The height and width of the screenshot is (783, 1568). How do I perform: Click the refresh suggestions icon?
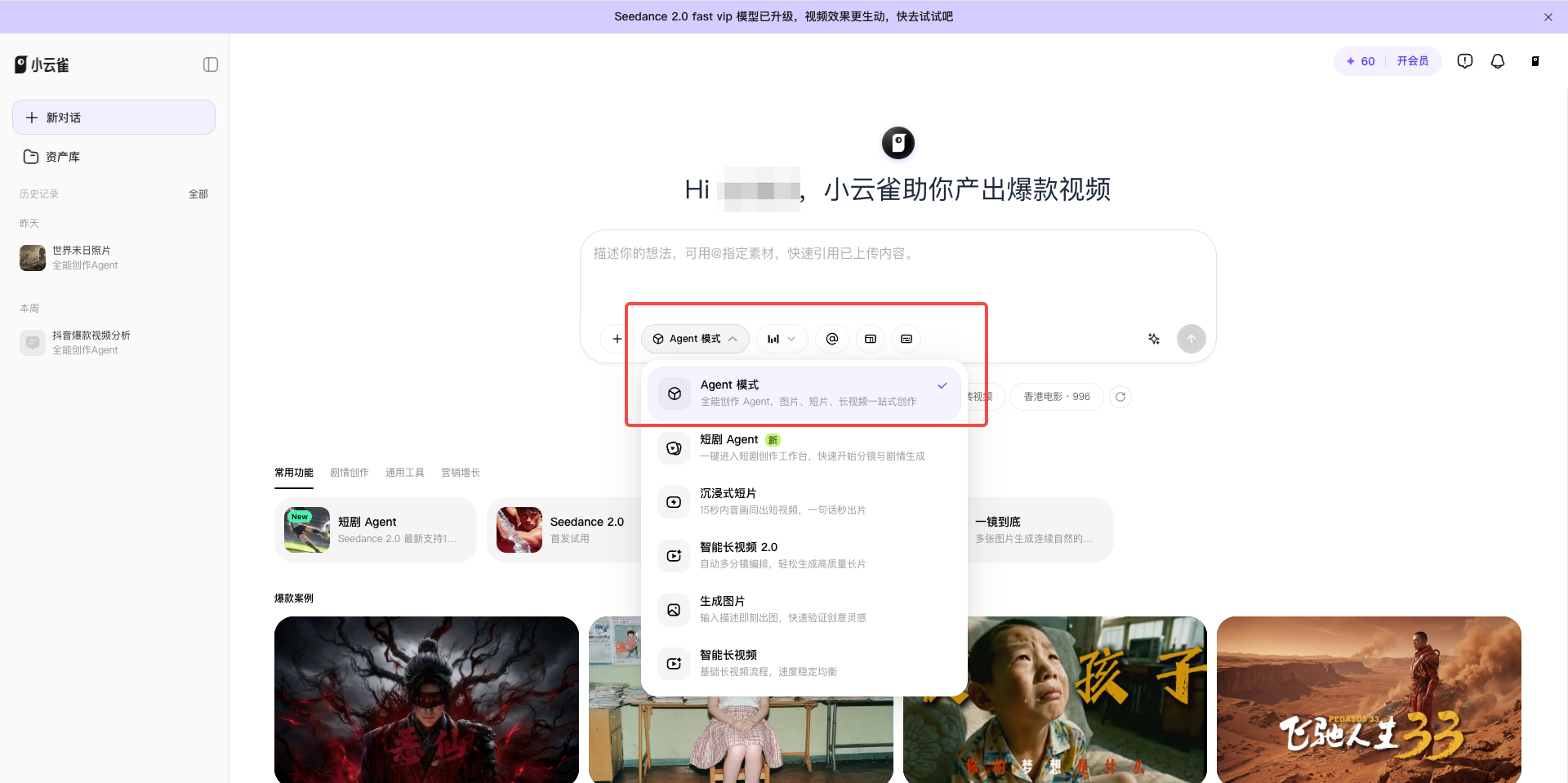1120,397
